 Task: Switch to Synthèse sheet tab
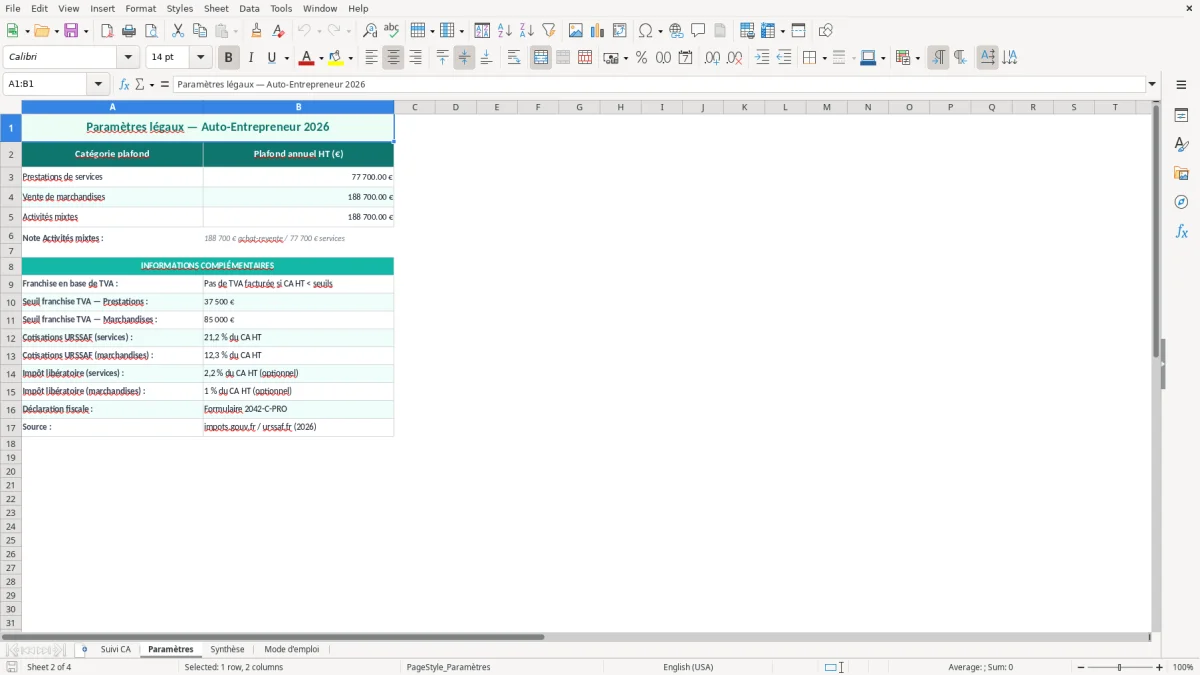pyautogui.click(x=228, y=649)
